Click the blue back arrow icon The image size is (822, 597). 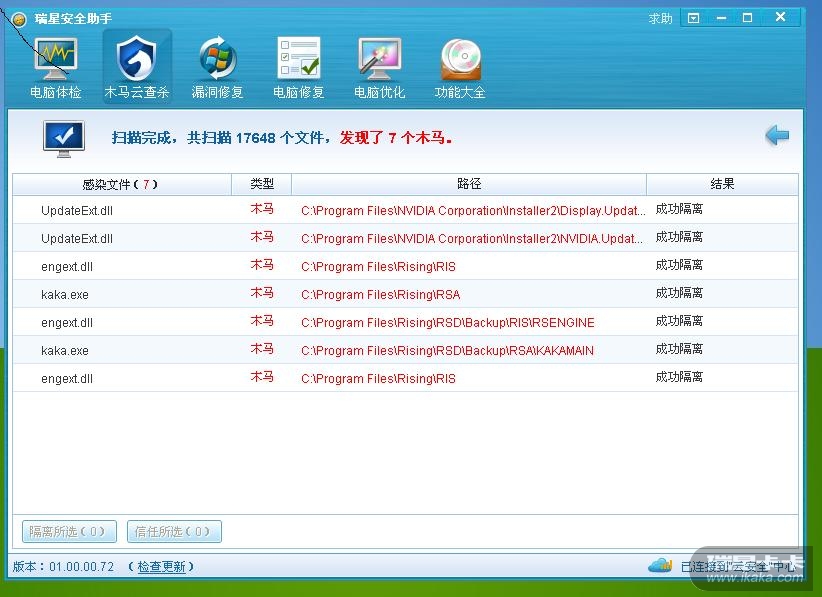(x=777, y=136)
